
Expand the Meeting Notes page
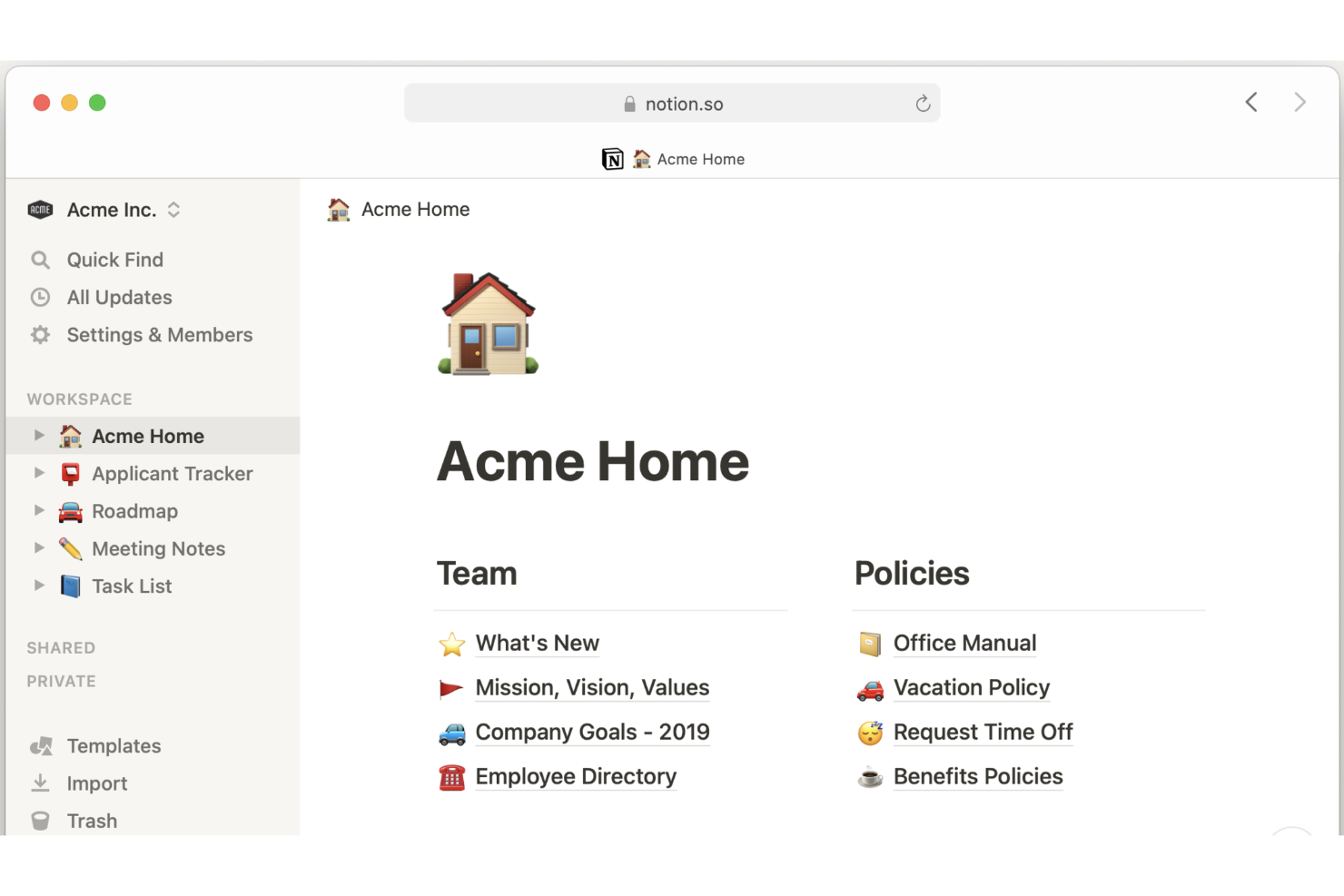point(38,548)
